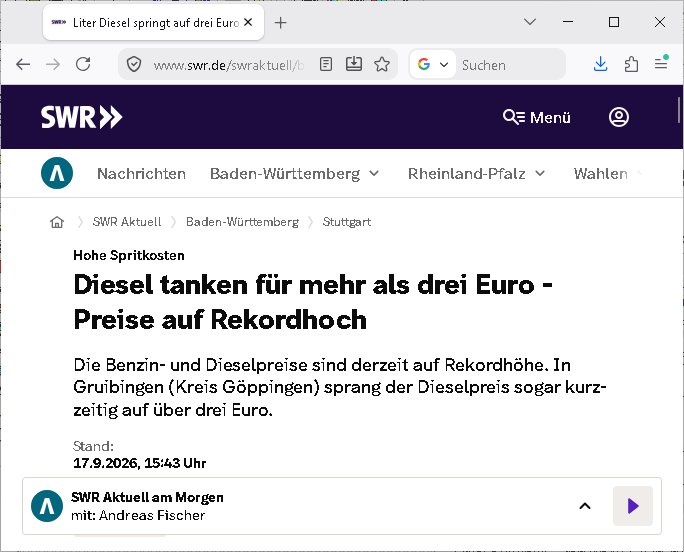Follow the SWR Aktuell breadcrumb link
Screen dimensions: 684x552
click(x=127, y=222)
